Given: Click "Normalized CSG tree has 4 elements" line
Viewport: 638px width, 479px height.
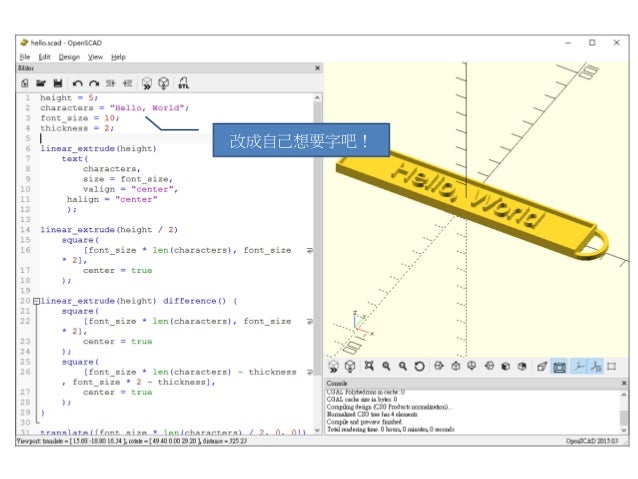Looking at the screenshot, I should pos(372,415).
